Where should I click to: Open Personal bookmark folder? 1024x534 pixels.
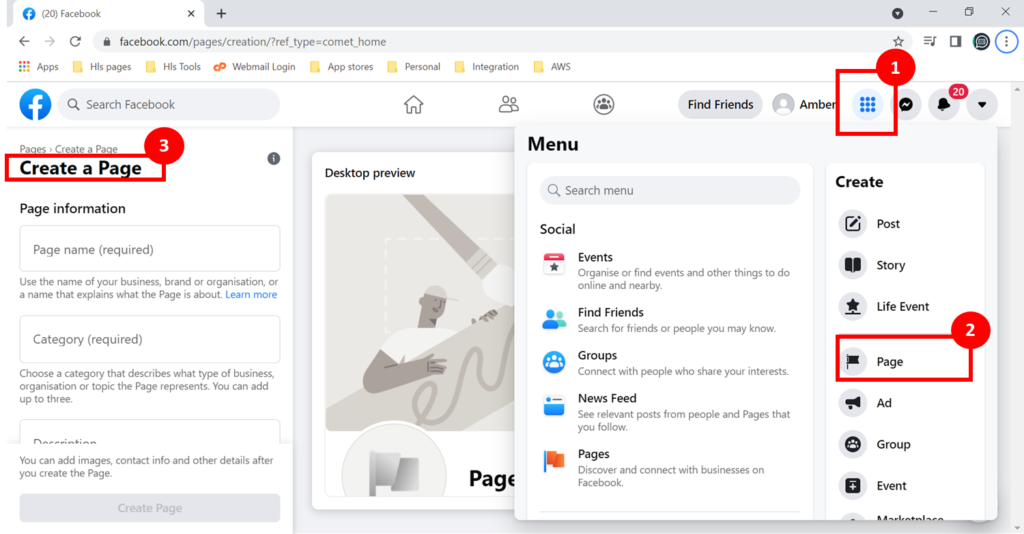point(414,67)
